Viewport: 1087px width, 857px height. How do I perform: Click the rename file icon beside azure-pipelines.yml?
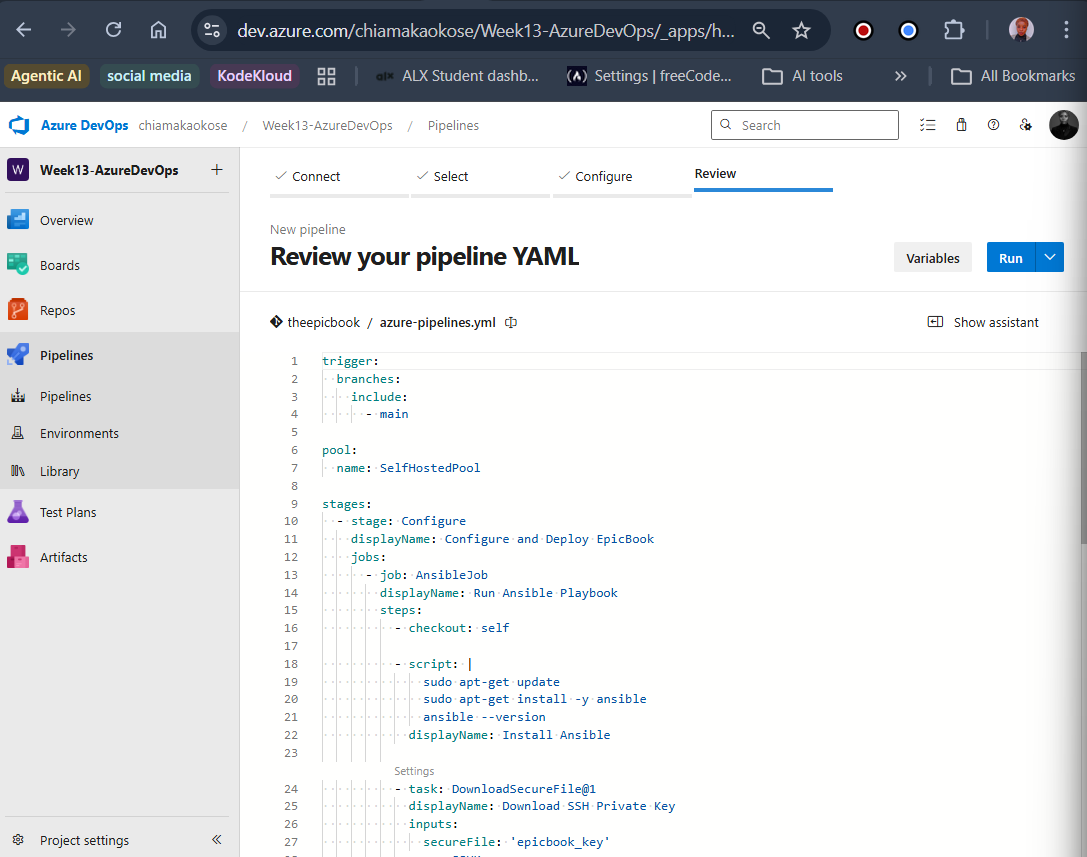pos(511,322)
